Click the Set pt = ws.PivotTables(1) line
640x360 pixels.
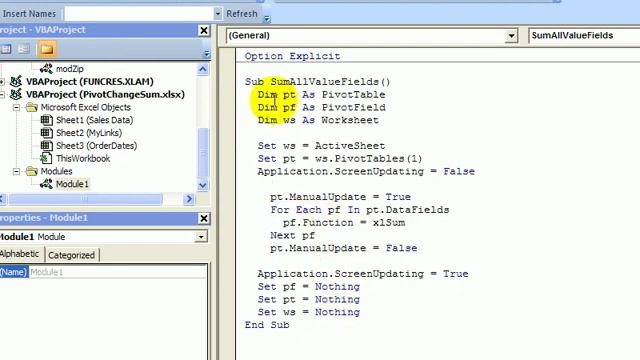(x=340, y=158)
